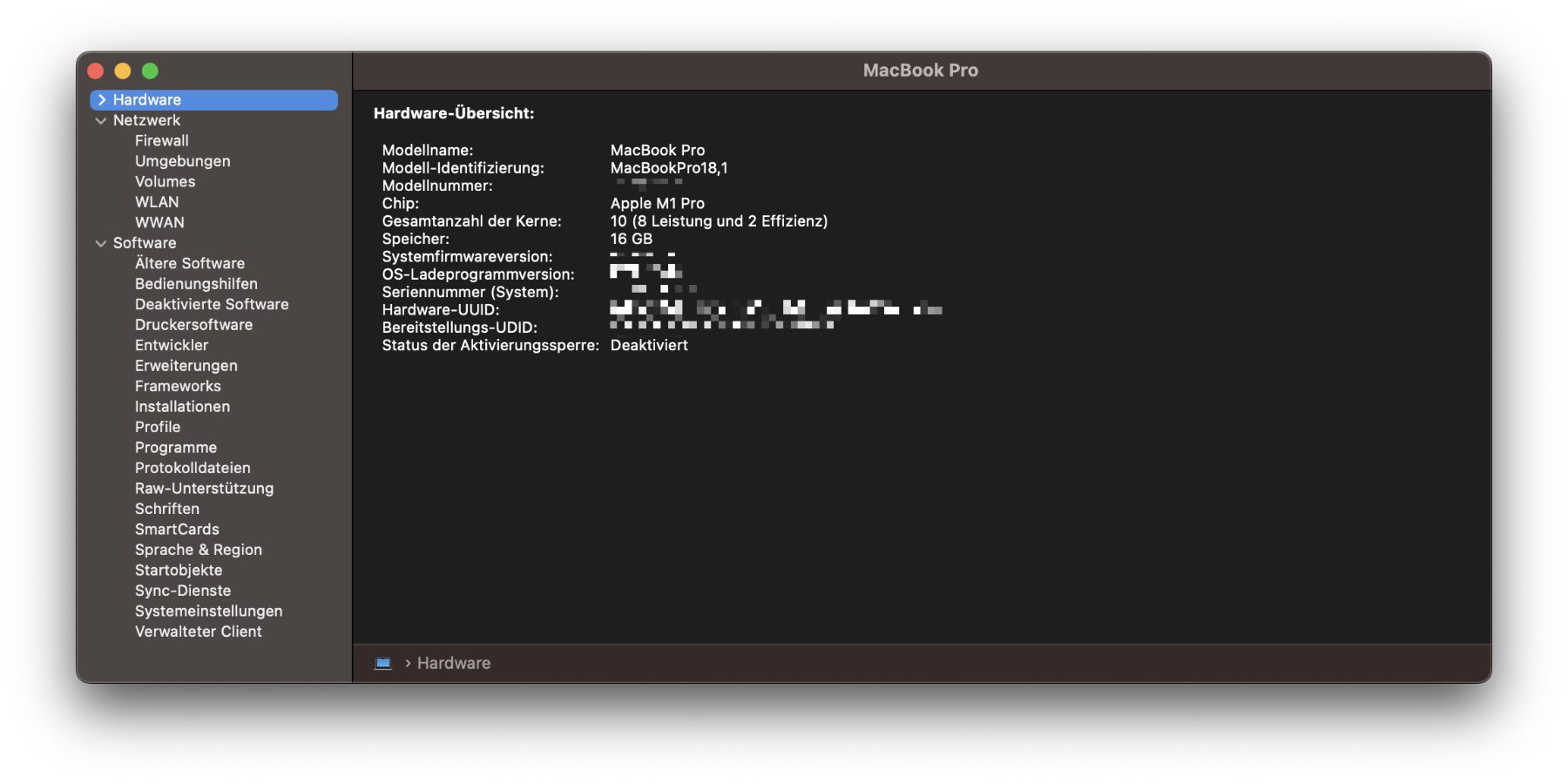Screen dimensions: 1568x784
Task: Select Sprache & Region in the sidebar
Action: tap(198, 550)
